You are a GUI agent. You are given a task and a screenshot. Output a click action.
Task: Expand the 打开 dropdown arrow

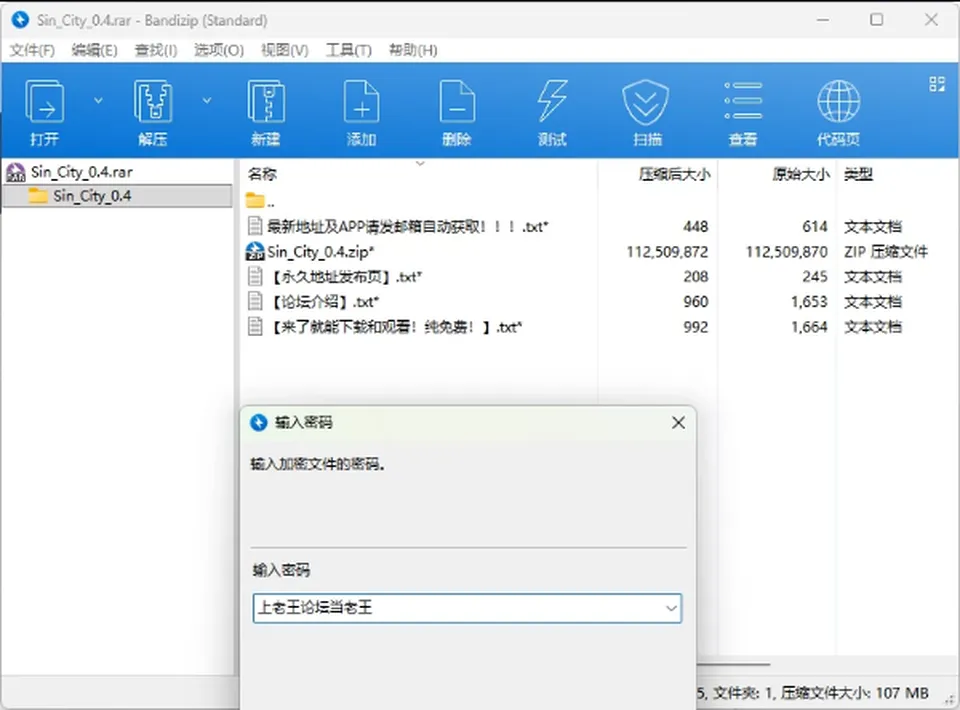[98, 100]
